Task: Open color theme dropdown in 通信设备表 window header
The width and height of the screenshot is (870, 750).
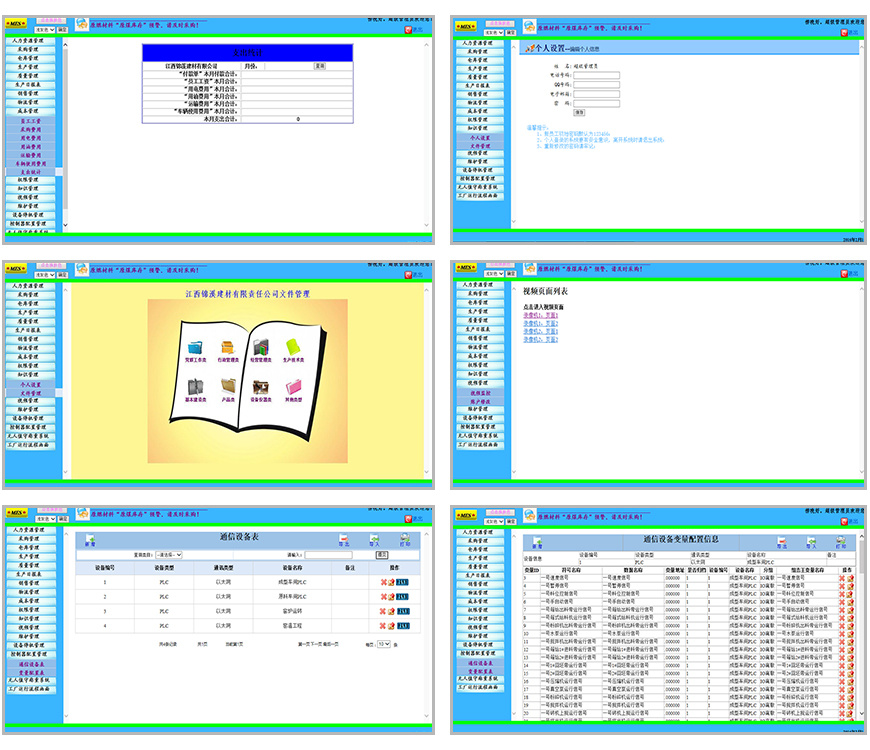Action: [x=45, y=519]
